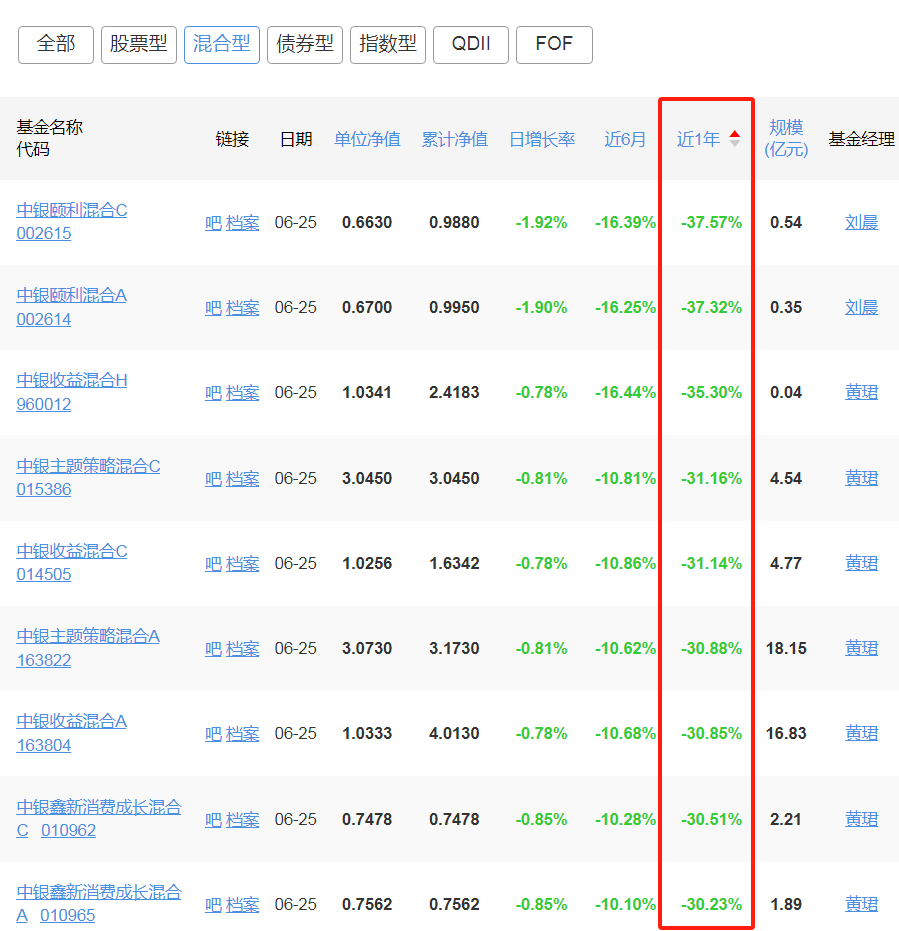Click the 18.15 fund size value
The width and height of the screenshot is (899, 931).
pos(786,648)
